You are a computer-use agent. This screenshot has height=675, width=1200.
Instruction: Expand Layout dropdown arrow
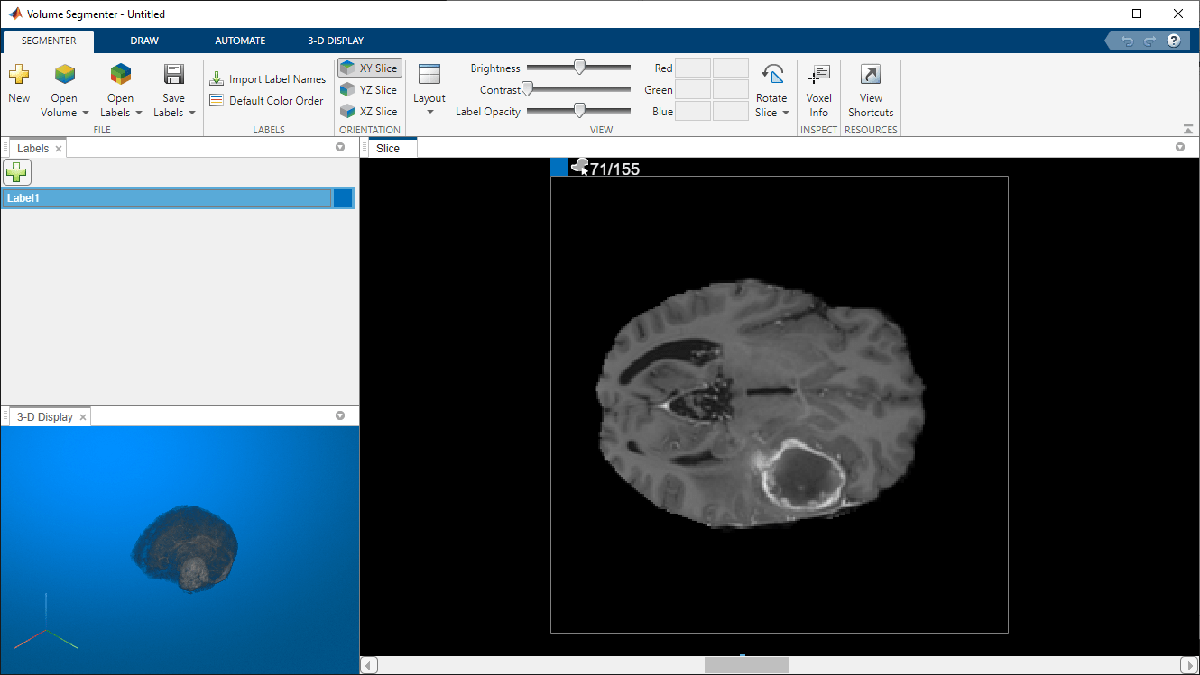pyautogui.click(x=430, y=112)
